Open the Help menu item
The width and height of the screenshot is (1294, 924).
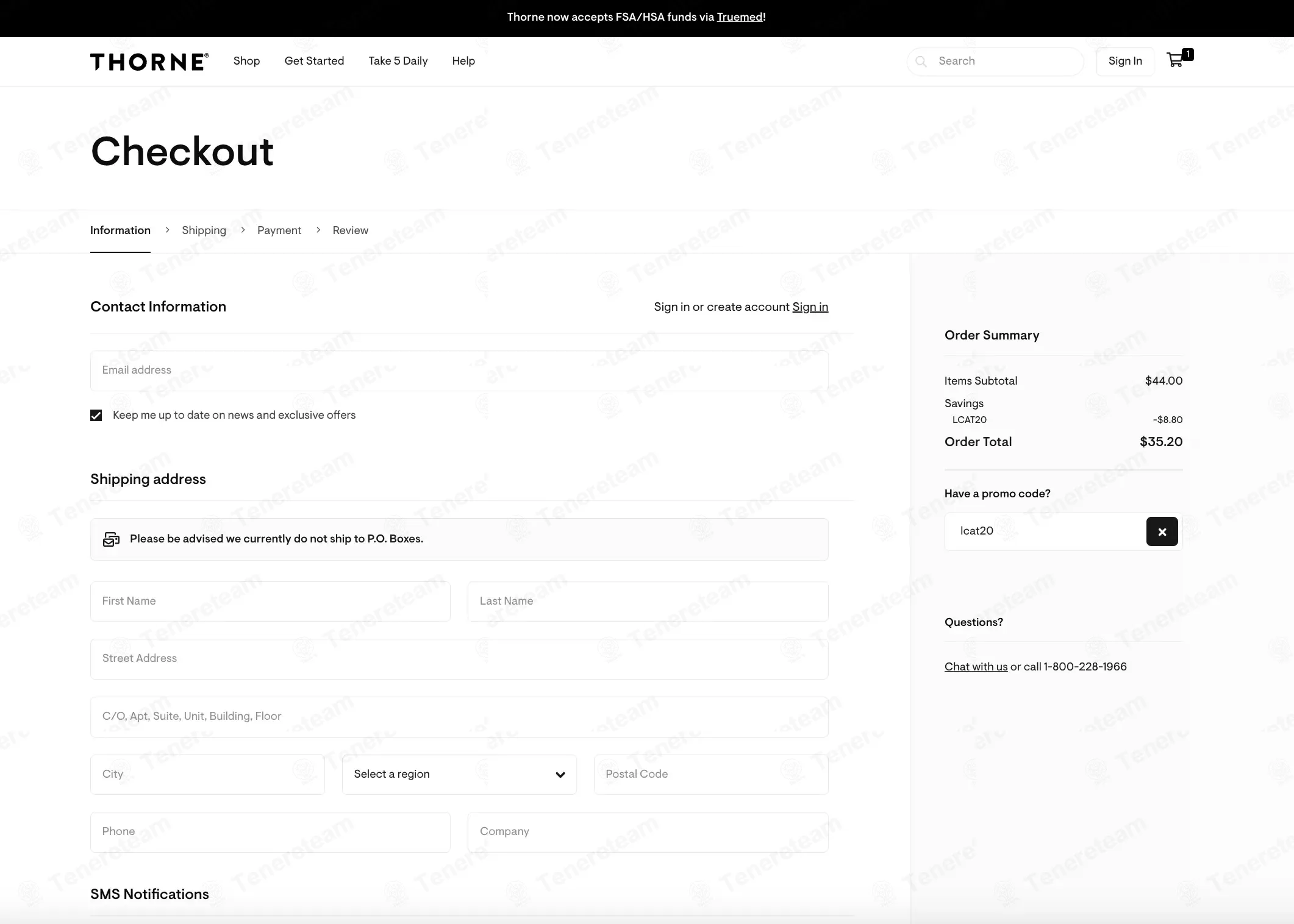[463, 61]
